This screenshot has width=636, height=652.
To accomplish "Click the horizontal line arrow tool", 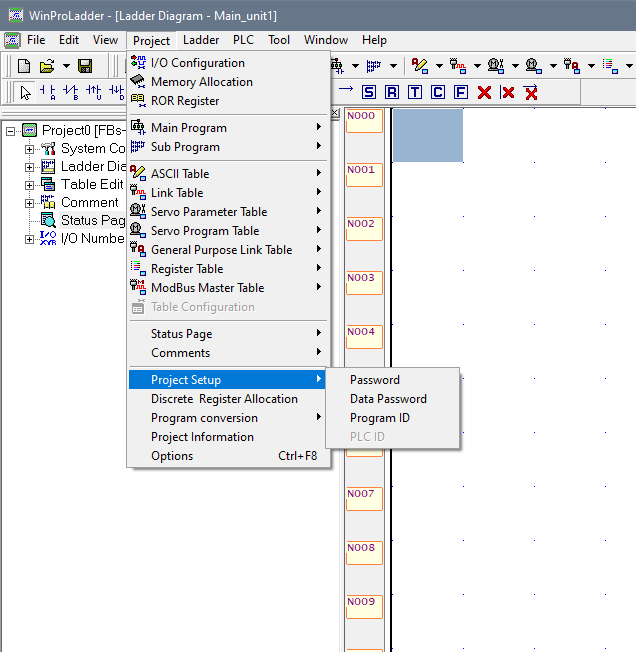I will pyautogui.click(x=346, y=89).
